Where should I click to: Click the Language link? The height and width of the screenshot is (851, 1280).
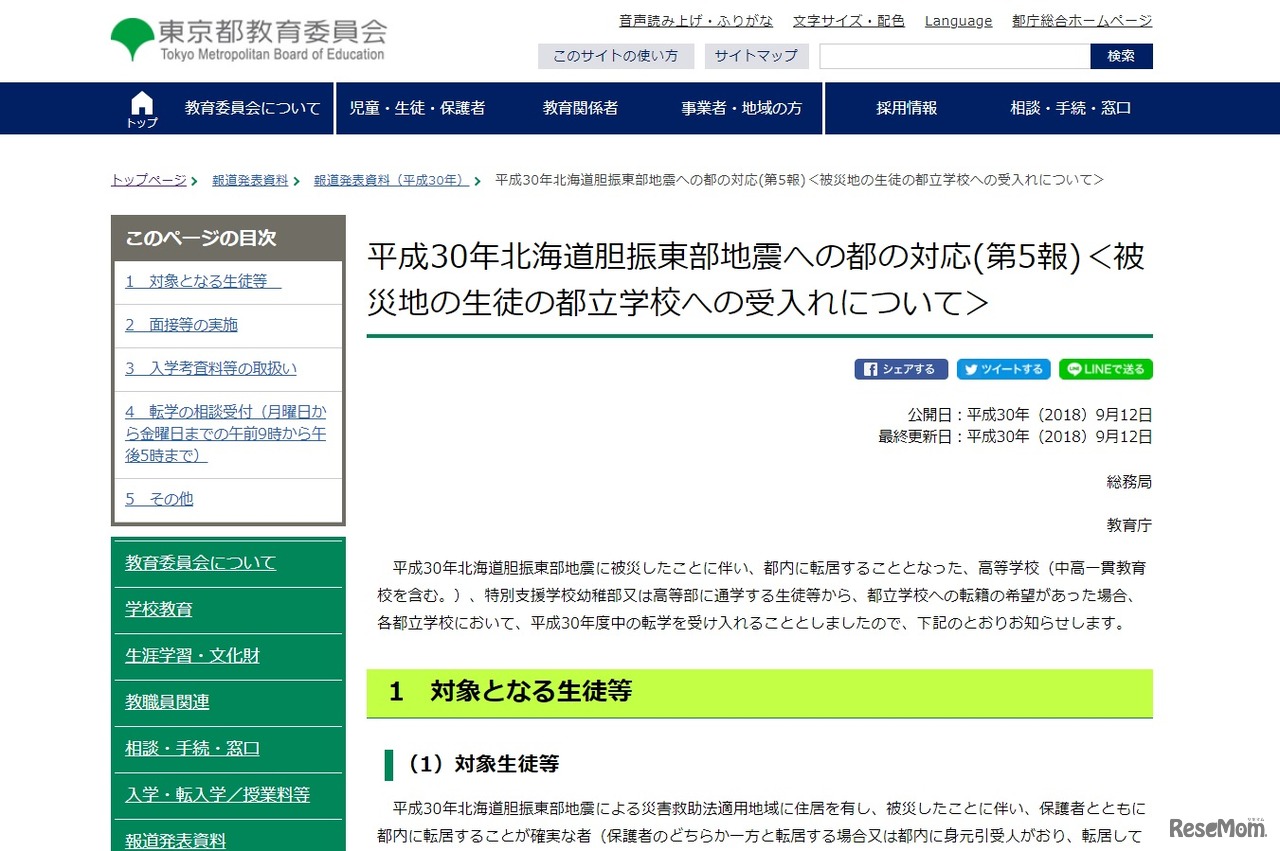tap(957, 20)
